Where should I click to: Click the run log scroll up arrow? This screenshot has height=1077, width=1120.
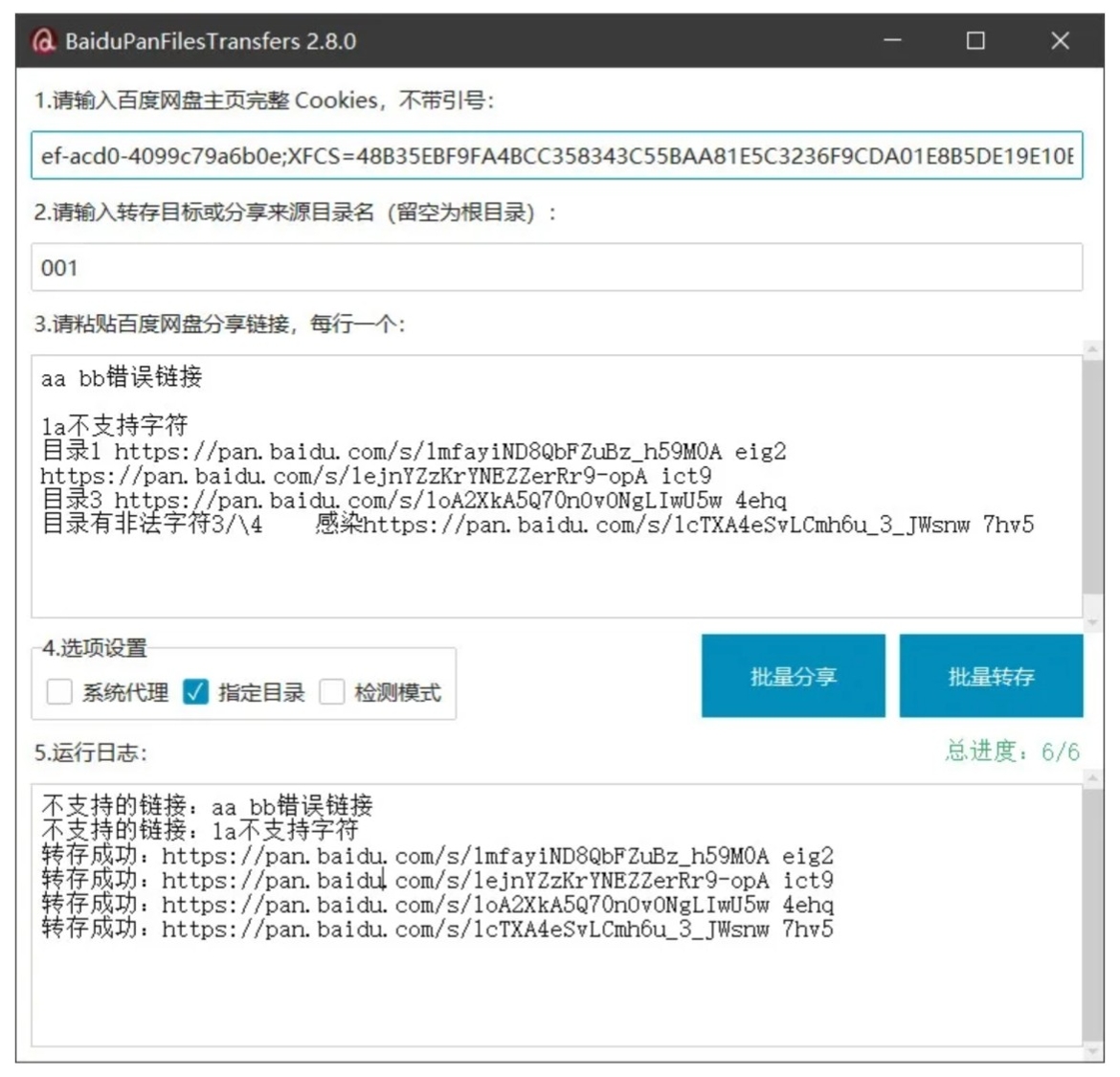pos(1092,778)
